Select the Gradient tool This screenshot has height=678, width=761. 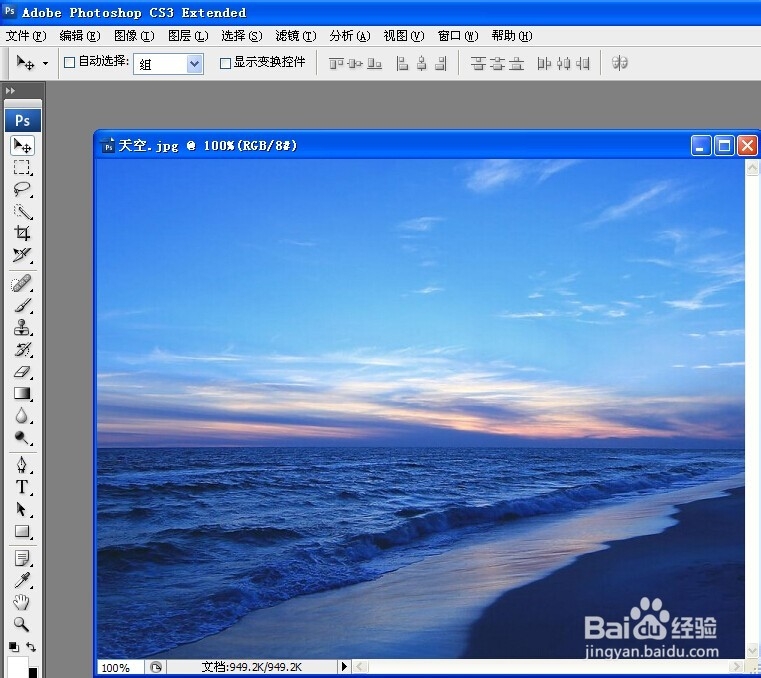(22, 394)
